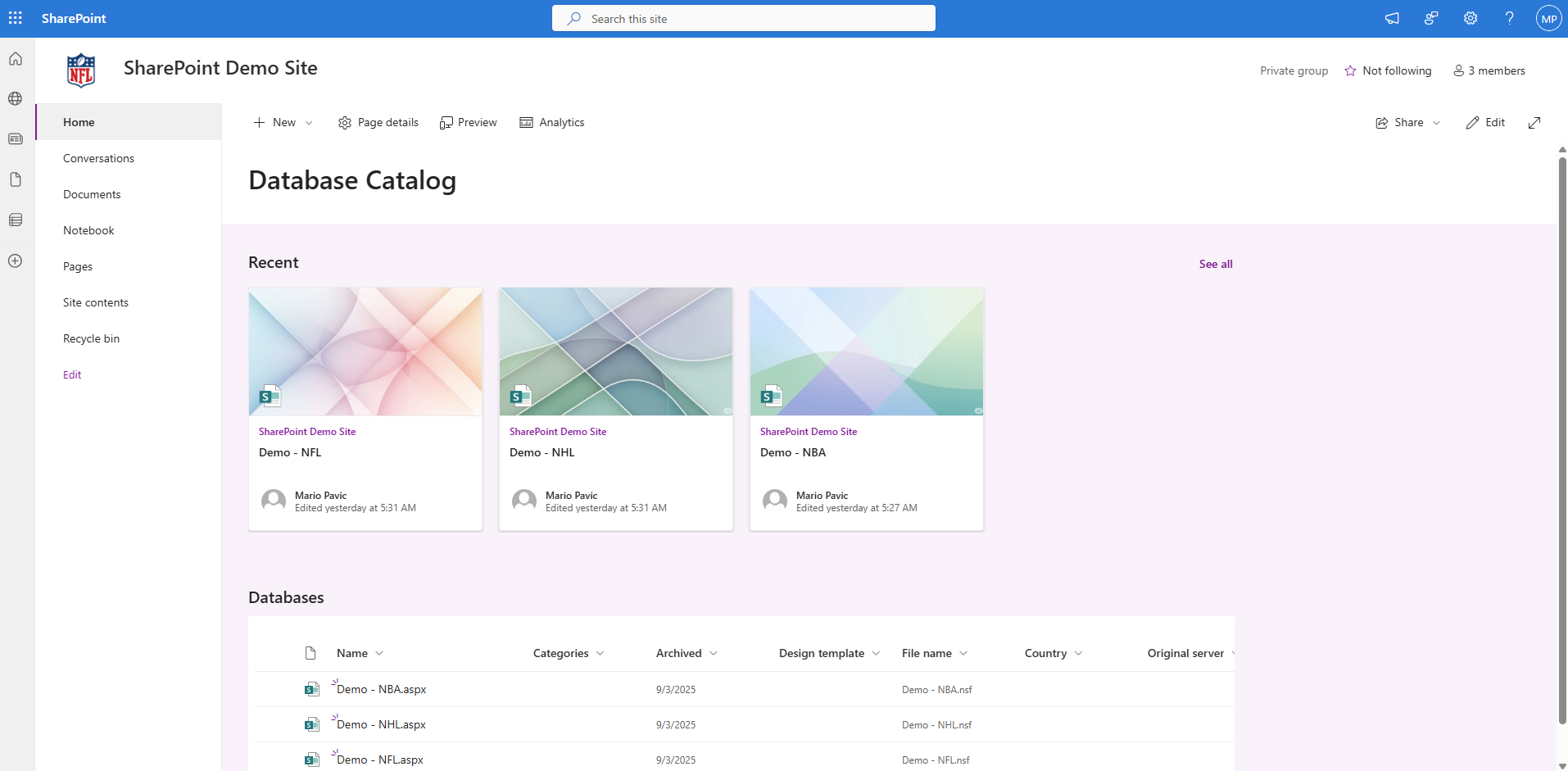Image resolution: width=1568 pixels, height=771 pixels.
Task: Open the Share dropdown
Action: click(1407, 123)
